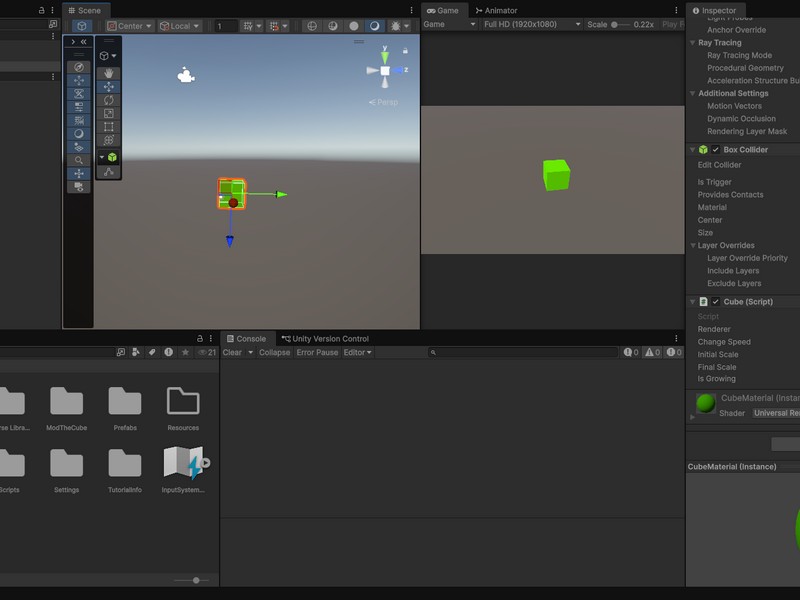The image size is (800, 600).
Task: Click the green cube Box Collider tool
Action: (112, 158)
